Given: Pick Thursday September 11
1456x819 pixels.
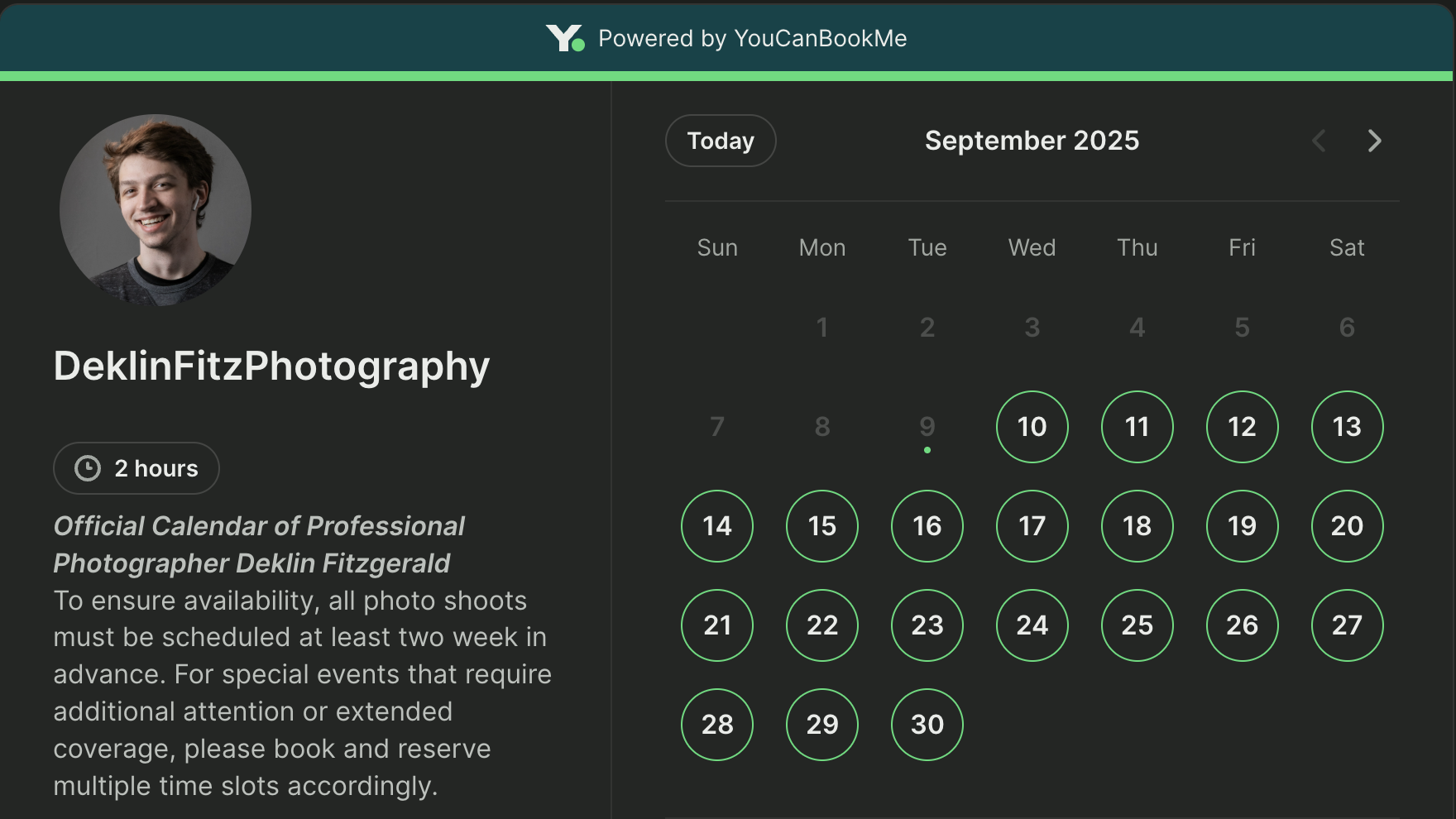Looking at the screenshot, I should click(x=1137, y=427).
